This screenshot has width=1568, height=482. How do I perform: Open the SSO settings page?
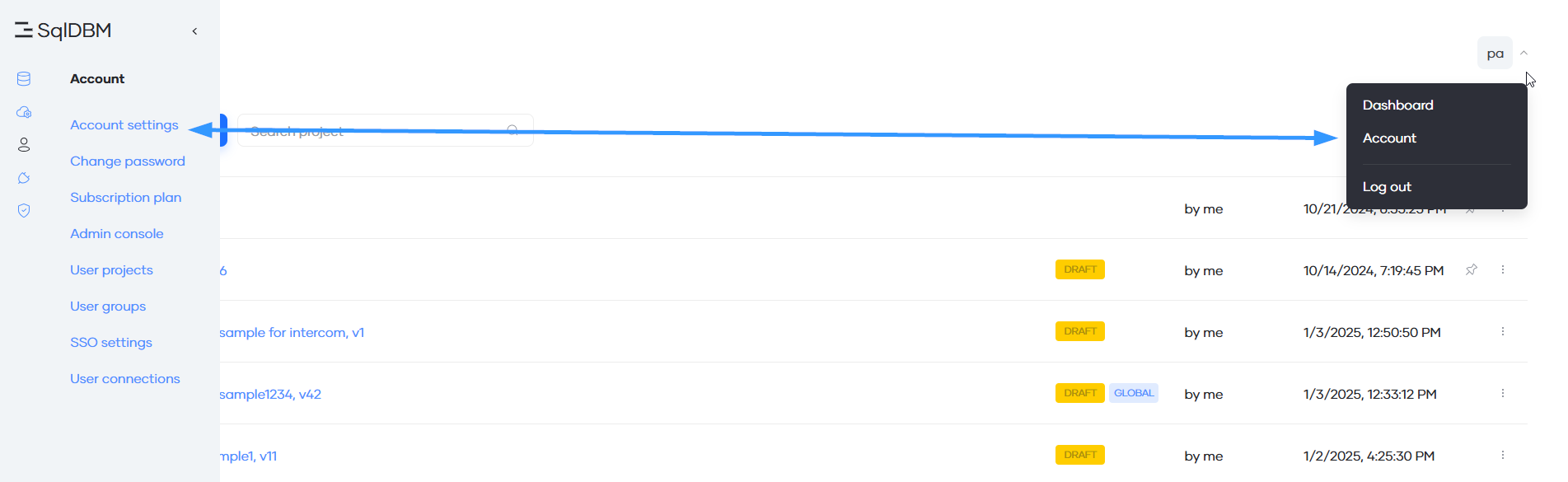pos(111,342)
